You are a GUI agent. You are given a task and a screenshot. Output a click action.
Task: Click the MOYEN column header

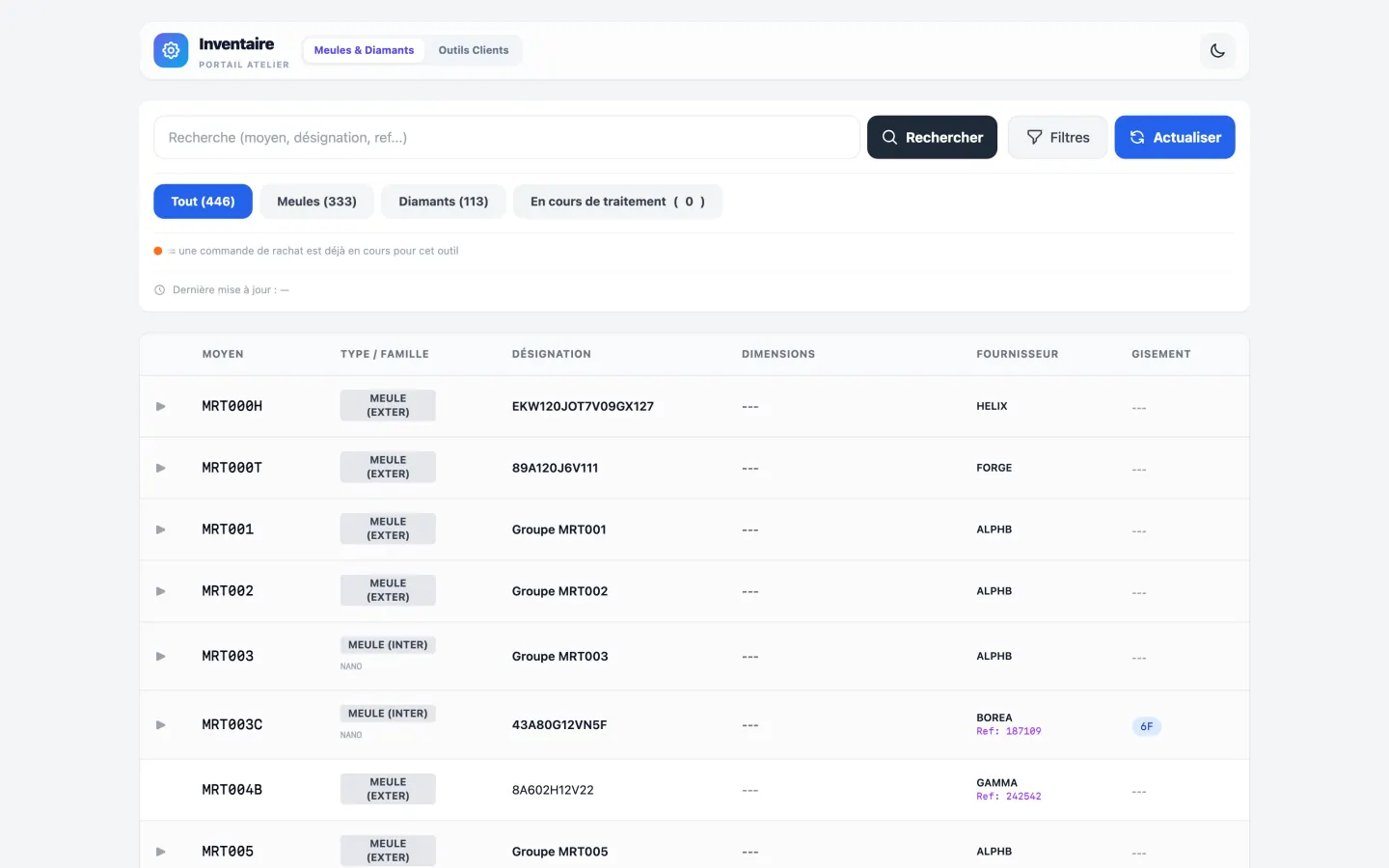[223, 354]
